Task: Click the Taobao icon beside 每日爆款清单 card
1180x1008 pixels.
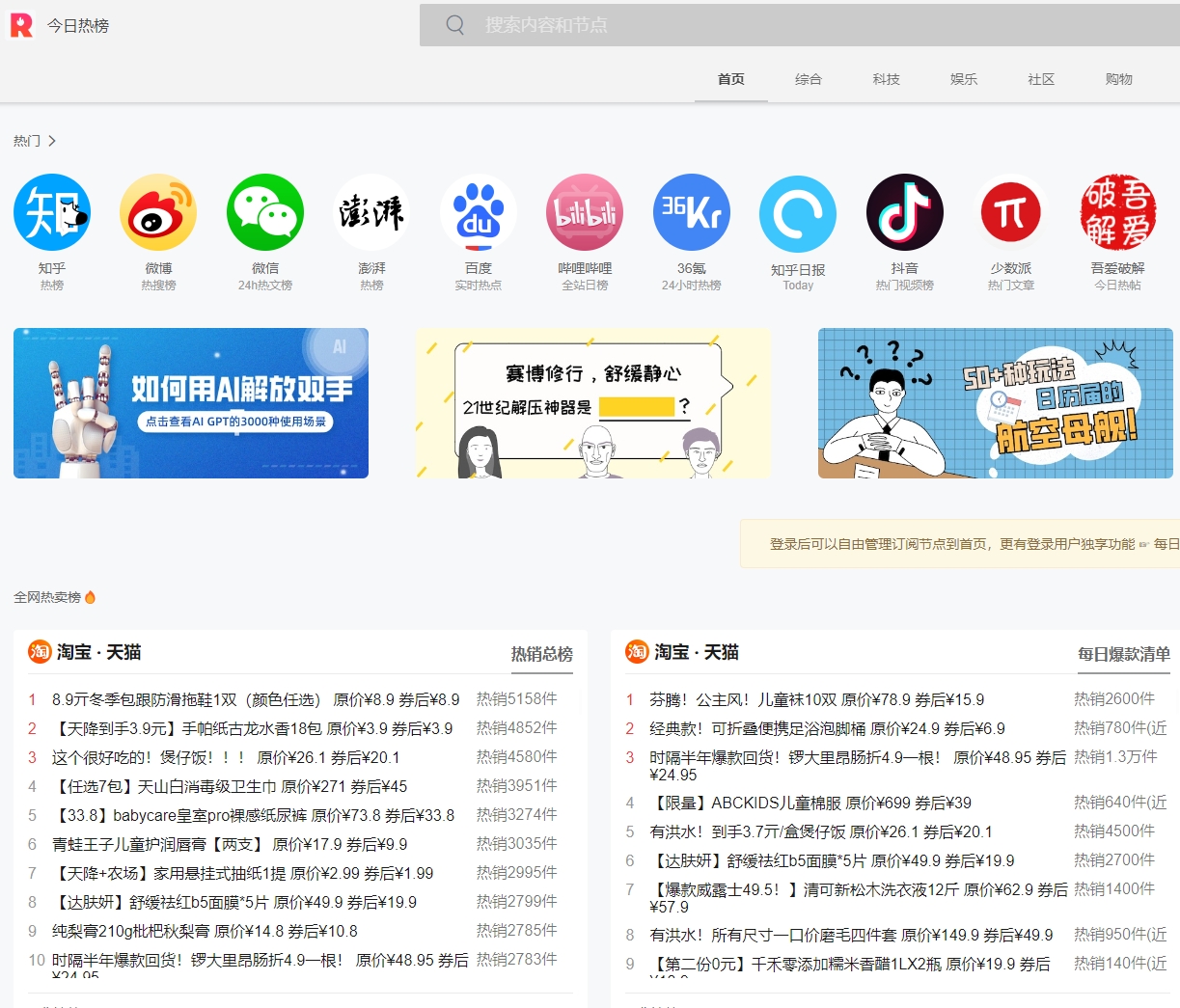Action: point(637,652)
